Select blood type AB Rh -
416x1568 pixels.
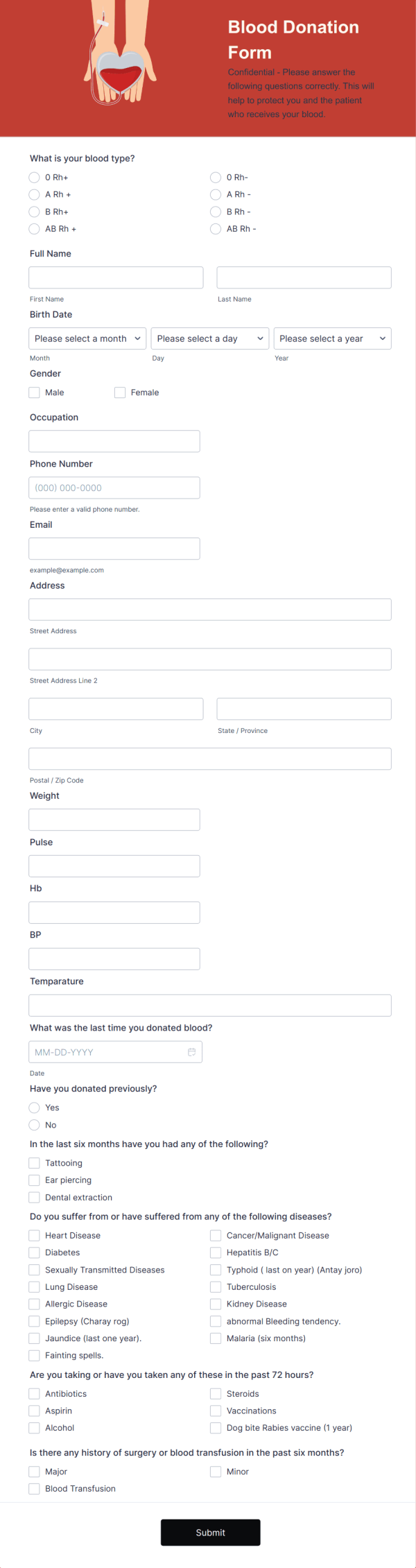pos(216,229)
